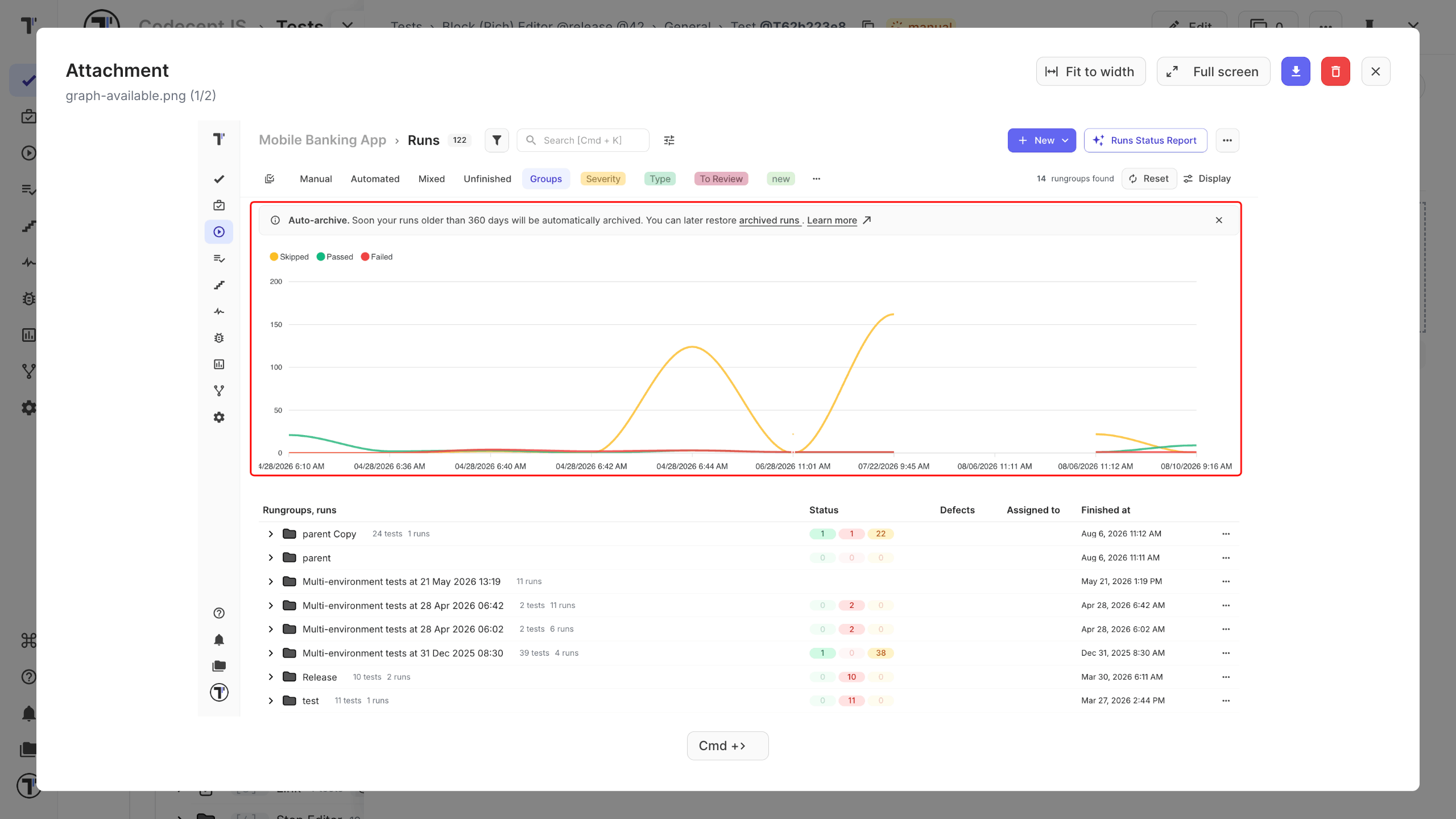
Task: Click the red Failed legend color dot
Action: coord(365,257)
